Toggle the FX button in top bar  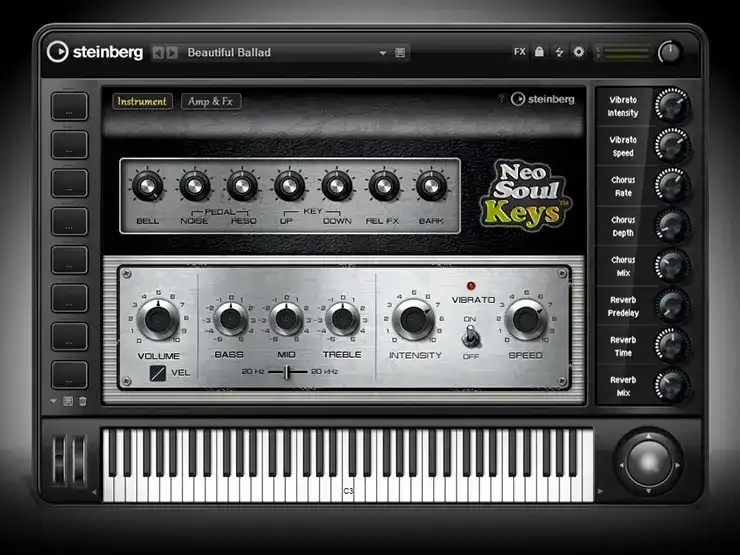tap(520, 52)
